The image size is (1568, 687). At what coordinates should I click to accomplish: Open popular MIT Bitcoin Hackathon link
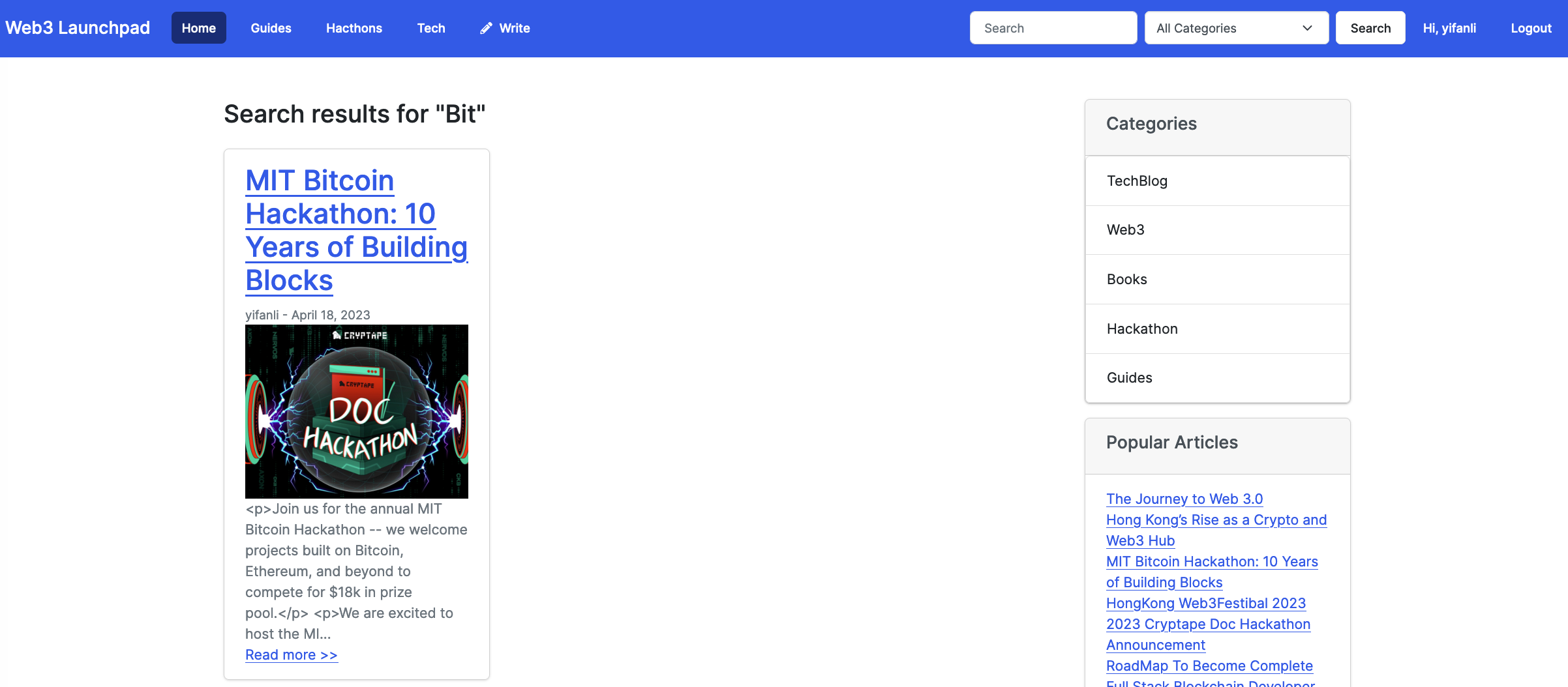pyautogui.click(x=1212, y=572)
